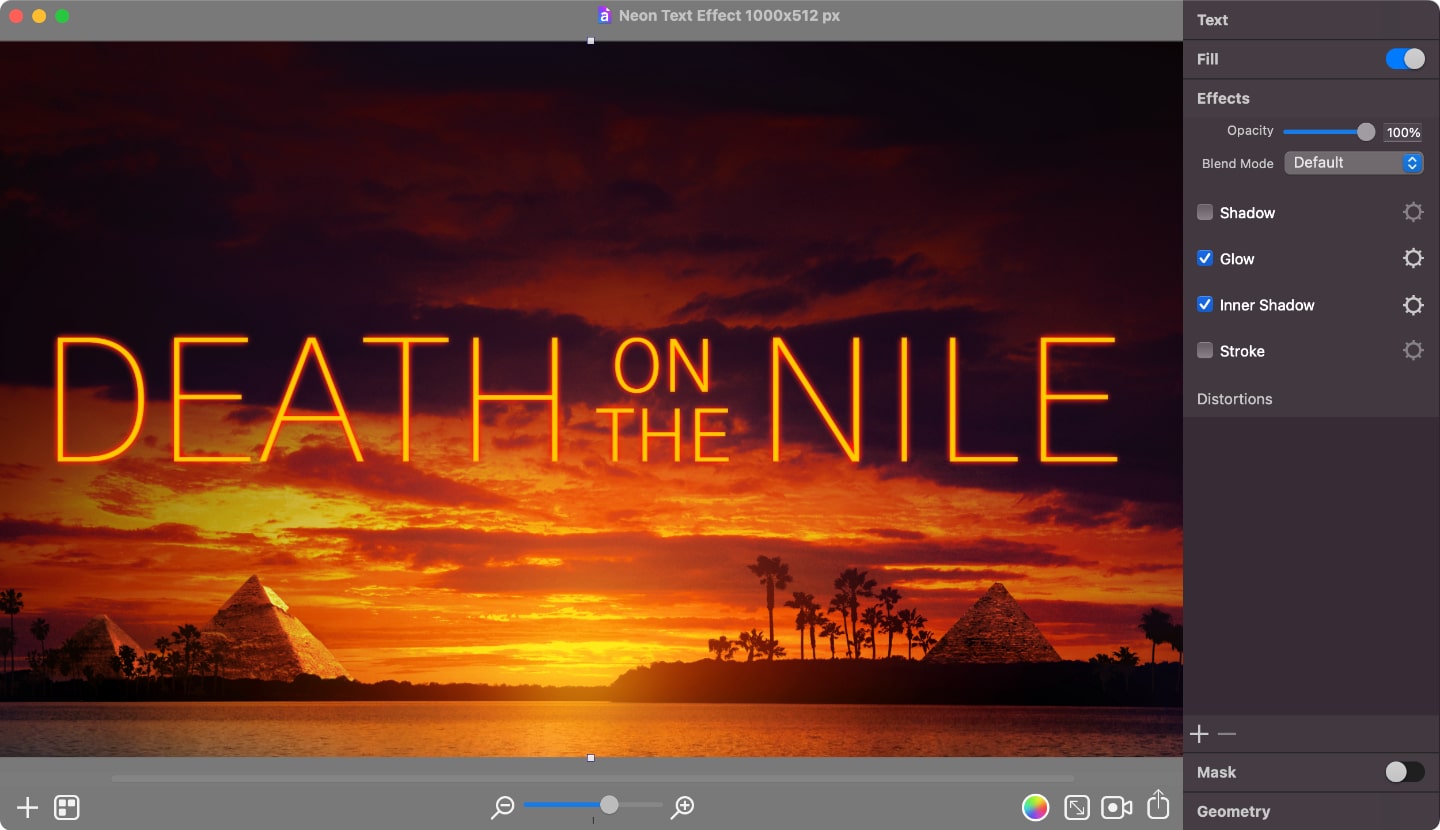Open Inner Shadow settings gear
This screenshot has height=830, width=1440.
coord(1413,304)
